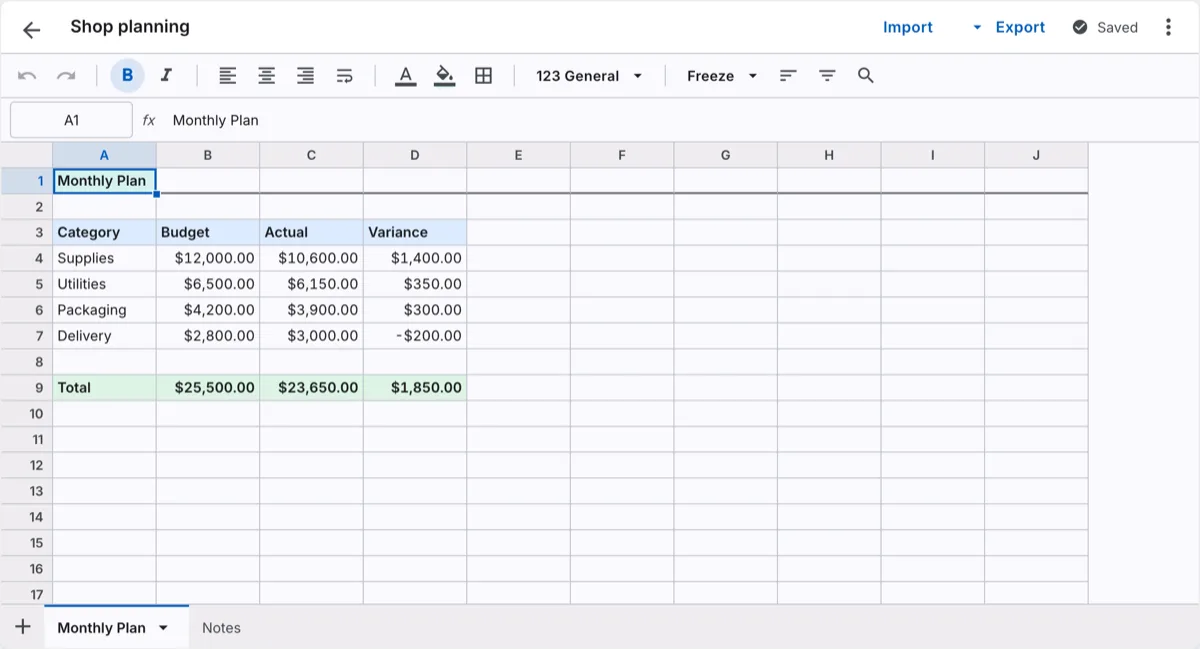Select the Utilities cell
The height and width of the screenshot is (649, 1200).
click(x=104, y=284)
